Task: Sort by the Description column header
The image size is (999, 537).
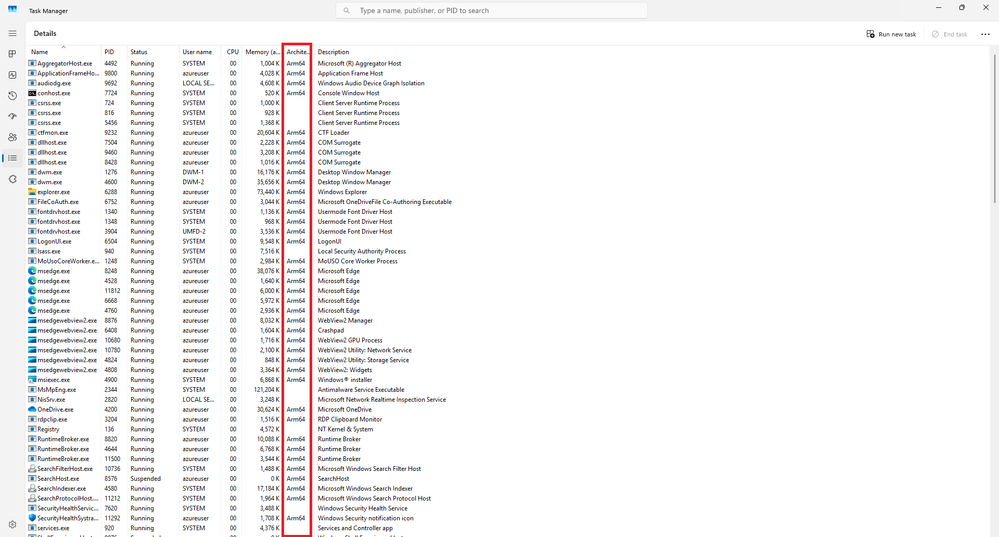Action: (333, 52)
